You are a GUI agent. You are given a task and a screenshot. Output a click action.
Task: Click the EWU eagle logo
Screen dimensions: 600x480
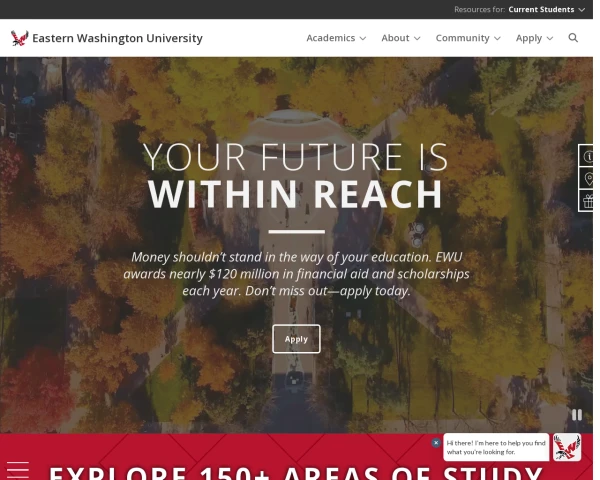tap(19, 38)
